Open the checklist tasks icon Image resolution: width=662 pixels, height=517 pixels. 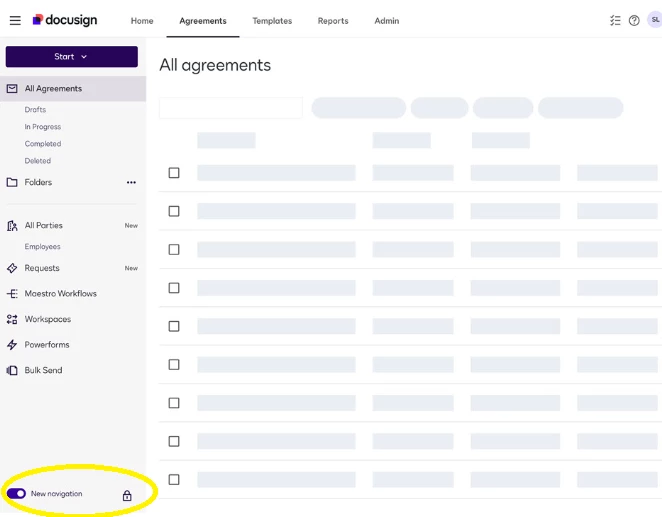point(615,20)
